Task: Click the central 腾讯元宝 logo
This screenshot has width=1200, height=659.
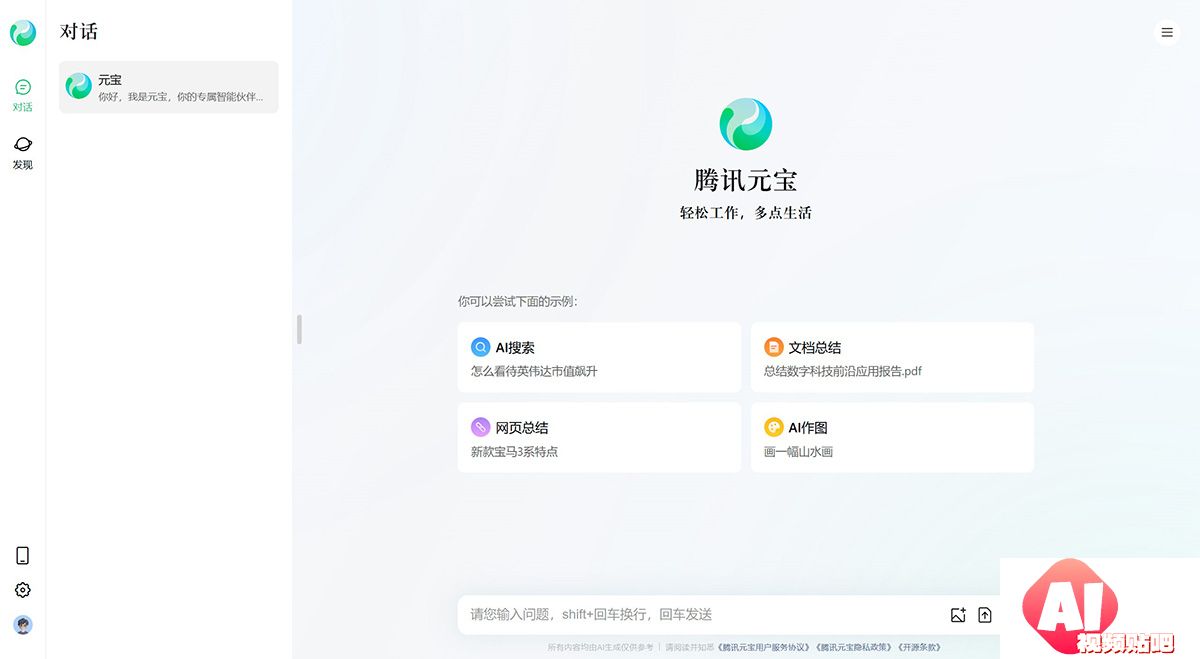Action: click(x=746, y=125)
